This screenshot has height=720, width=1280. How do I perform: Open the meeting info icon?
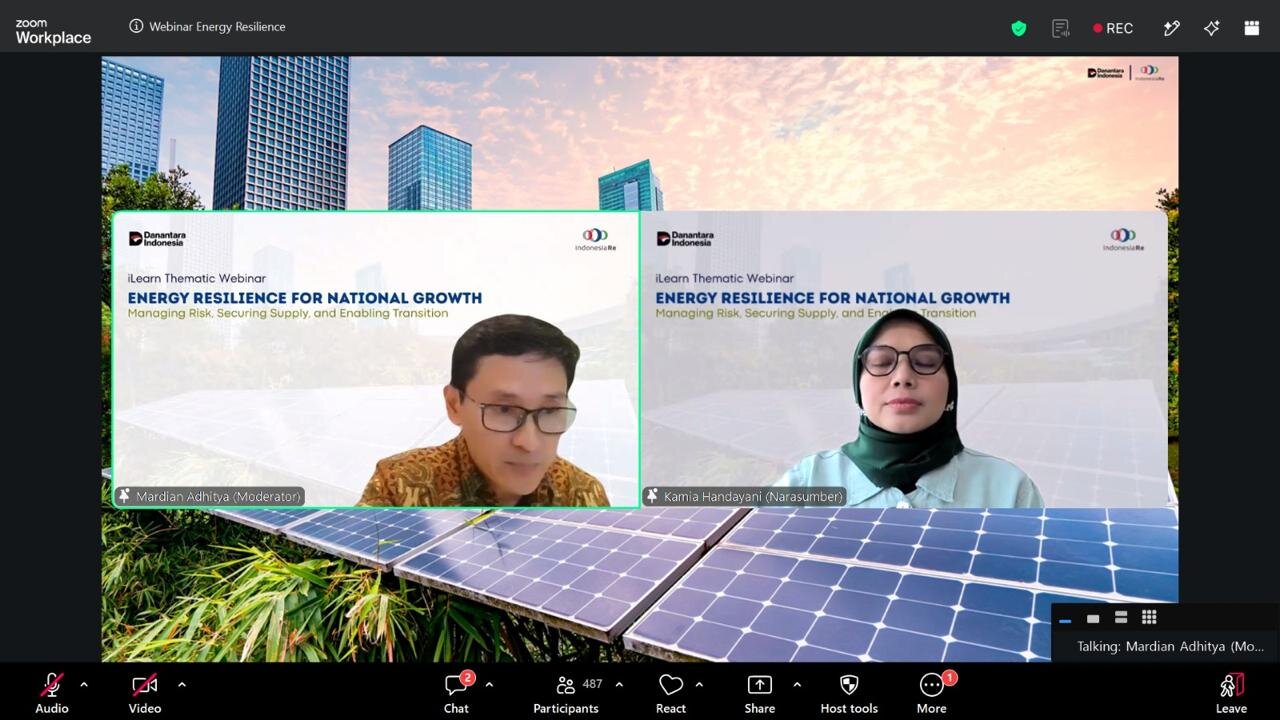coord(136,26)
